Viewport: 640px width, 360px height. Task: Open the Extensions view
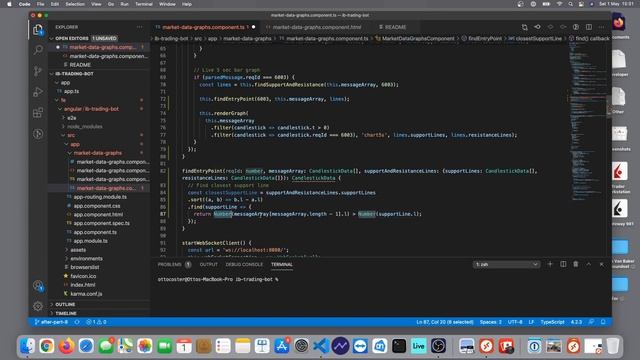click(38, 113)
